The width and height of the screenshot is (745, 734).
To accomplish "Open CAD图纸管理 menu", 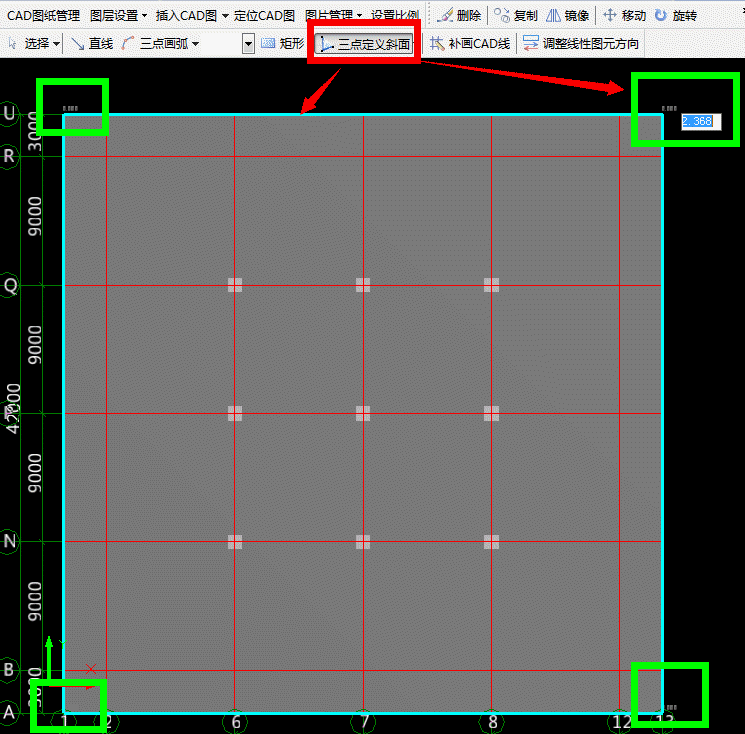I will pos(41,16).
